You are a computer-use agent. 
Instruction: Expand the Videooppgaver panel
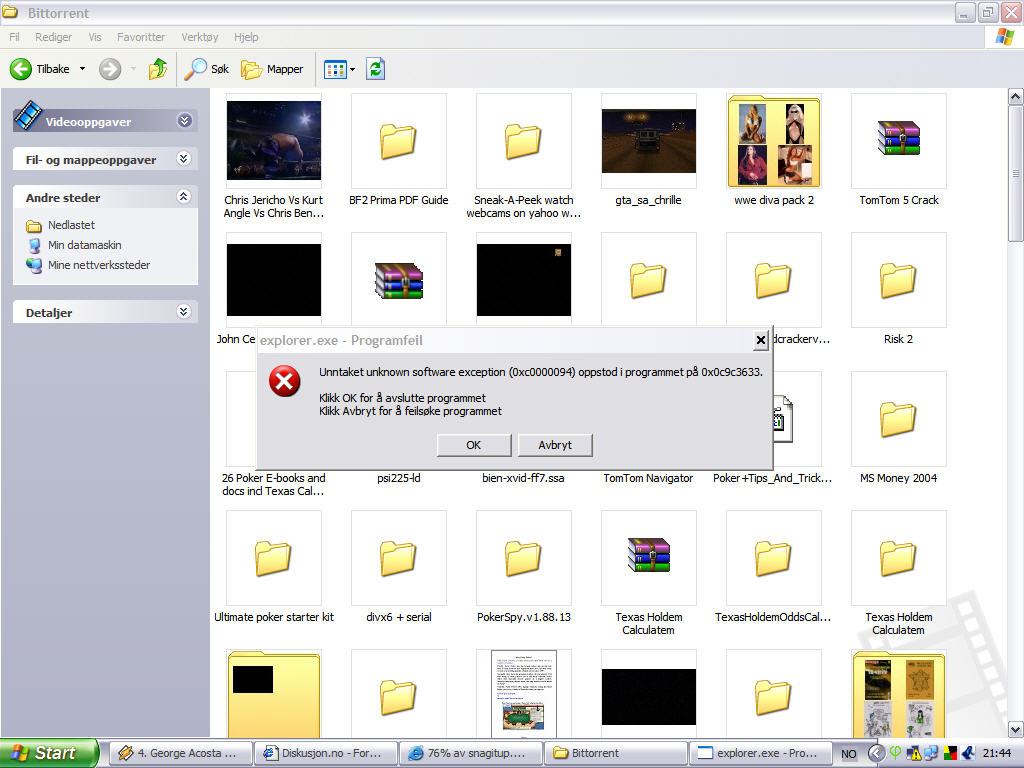click(x=184, y=121)
